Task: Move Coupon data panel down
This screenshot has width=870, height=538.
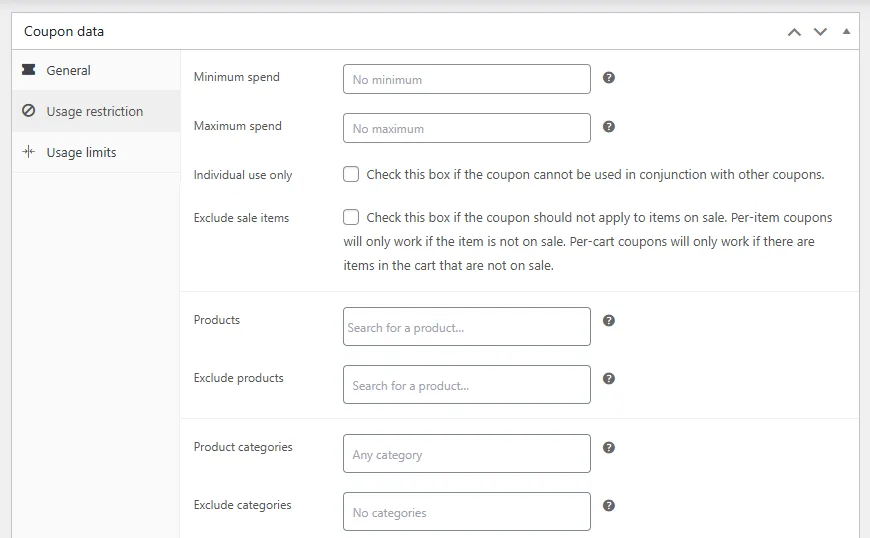Action: (x=820, y=32)
